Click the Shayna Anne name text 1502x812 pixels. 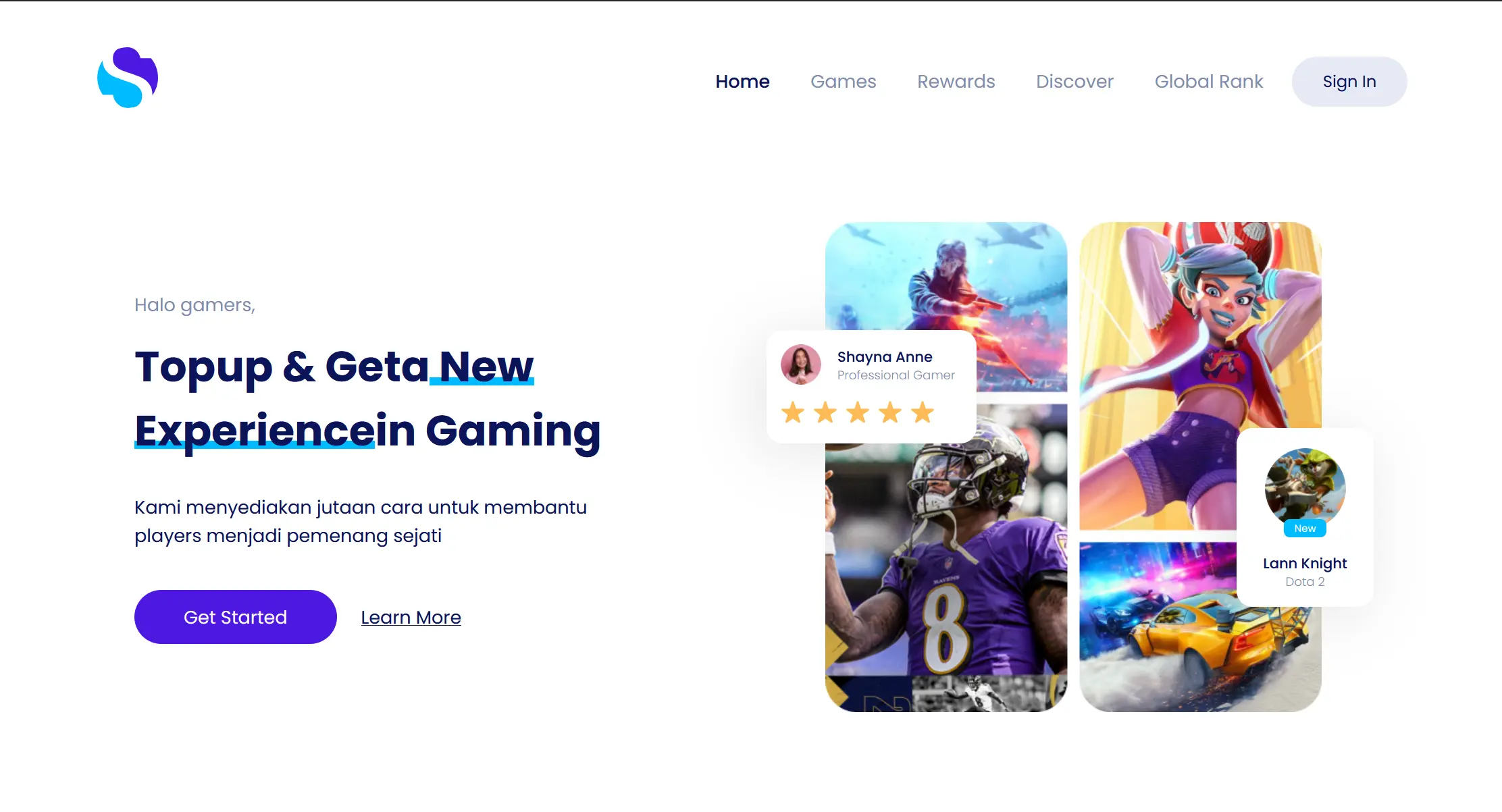tap(885, 356)
